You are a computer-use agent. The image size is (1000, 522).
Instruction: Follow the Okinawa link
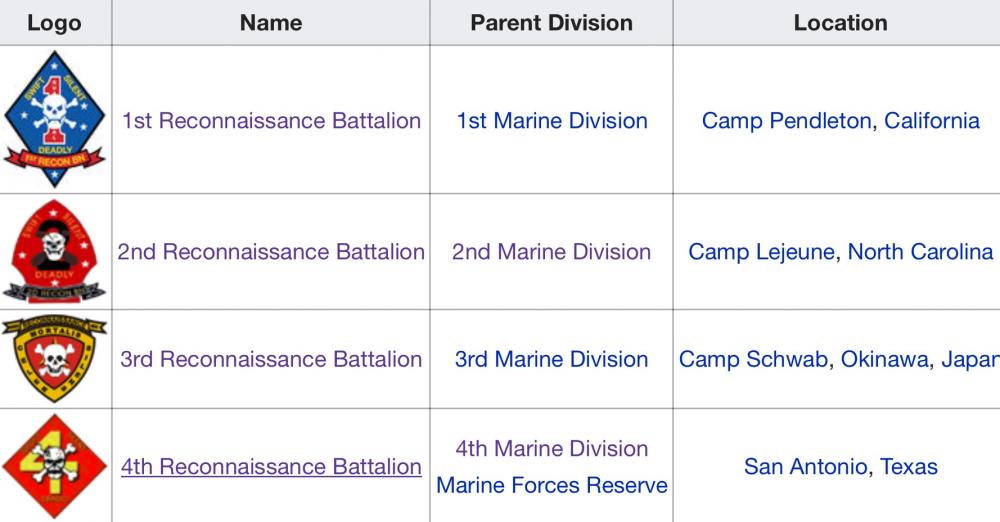point(883,359)
